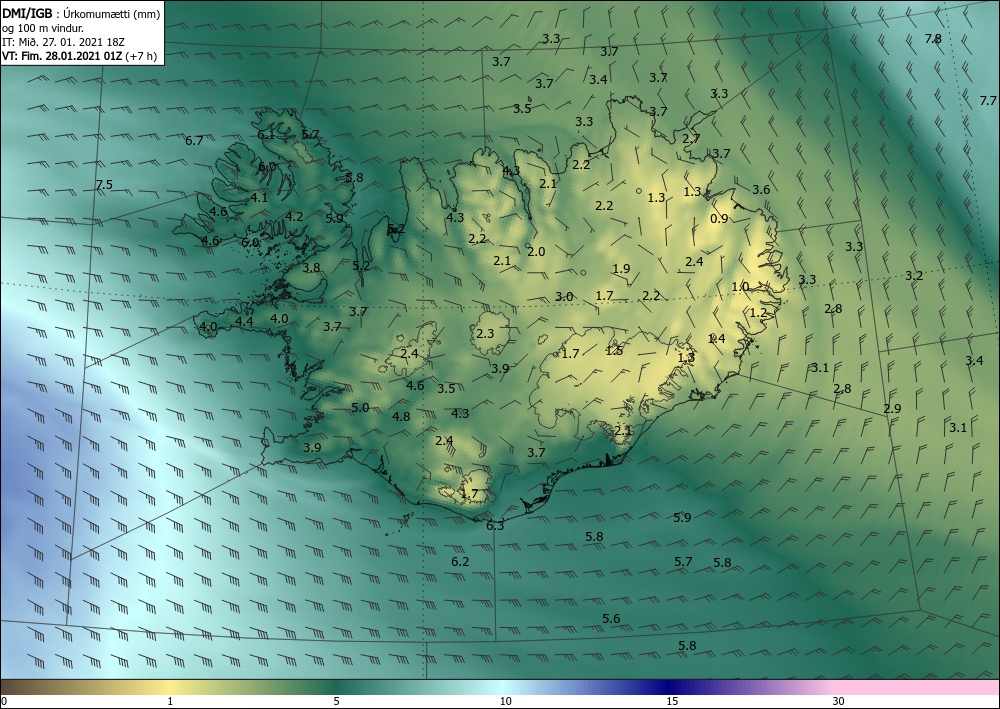Select the text "IT: Mið. 27. 01. 2021 18Z"
This screenshot has width=1000, height=709.
click(x=63, y=42)
